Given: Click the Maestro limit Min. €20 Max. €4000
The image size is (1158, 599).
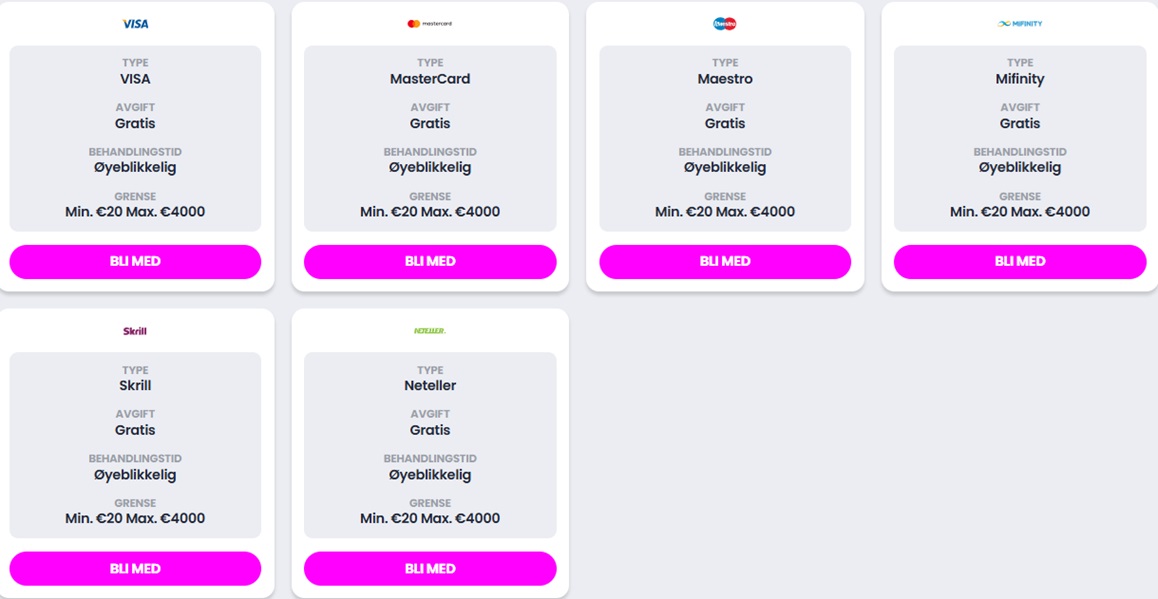Looking at the screenshot, I should pos(725,212).
